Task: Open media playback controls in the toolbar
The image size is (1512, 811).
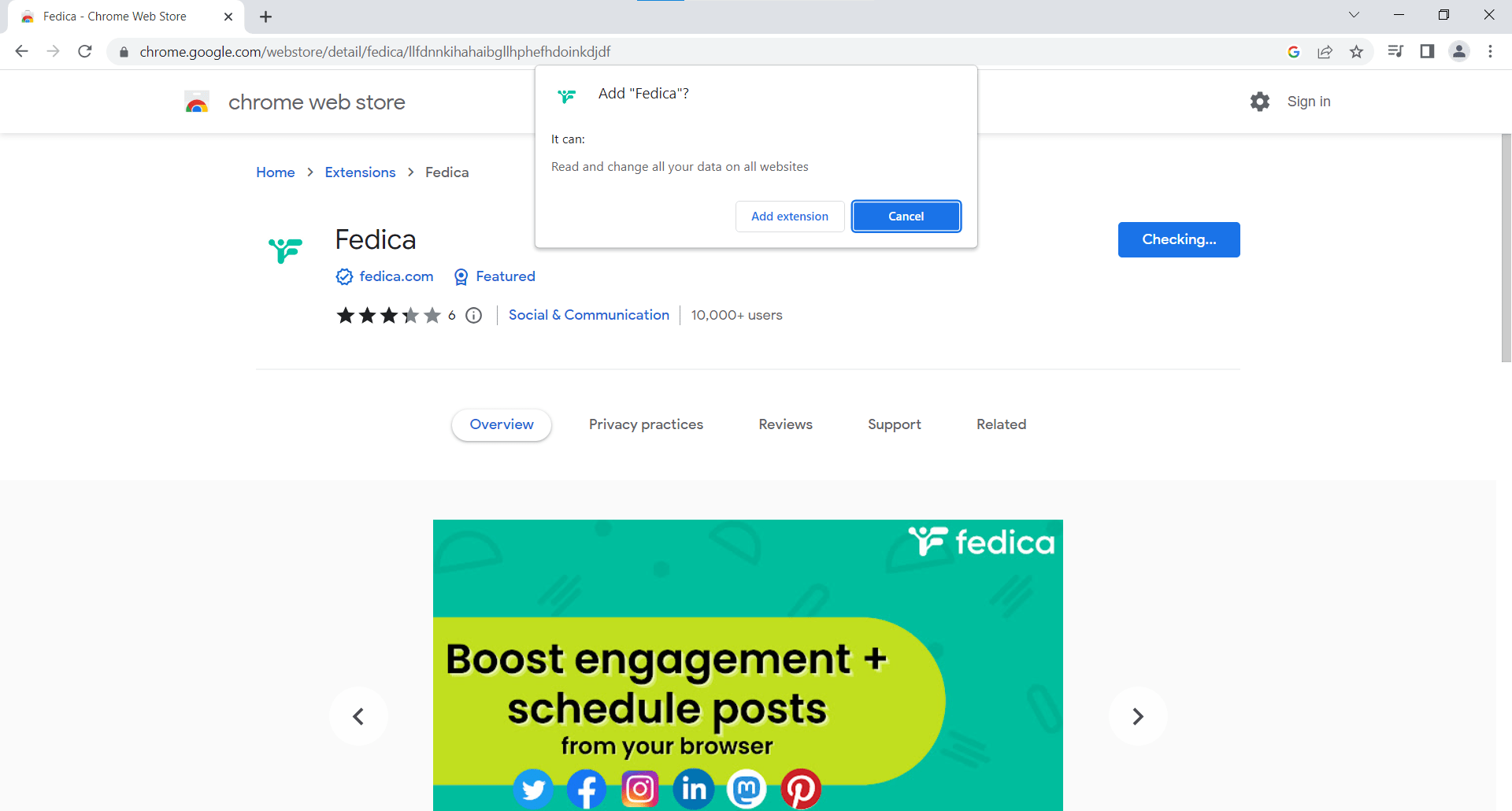Action: [x=1395, y=51]
